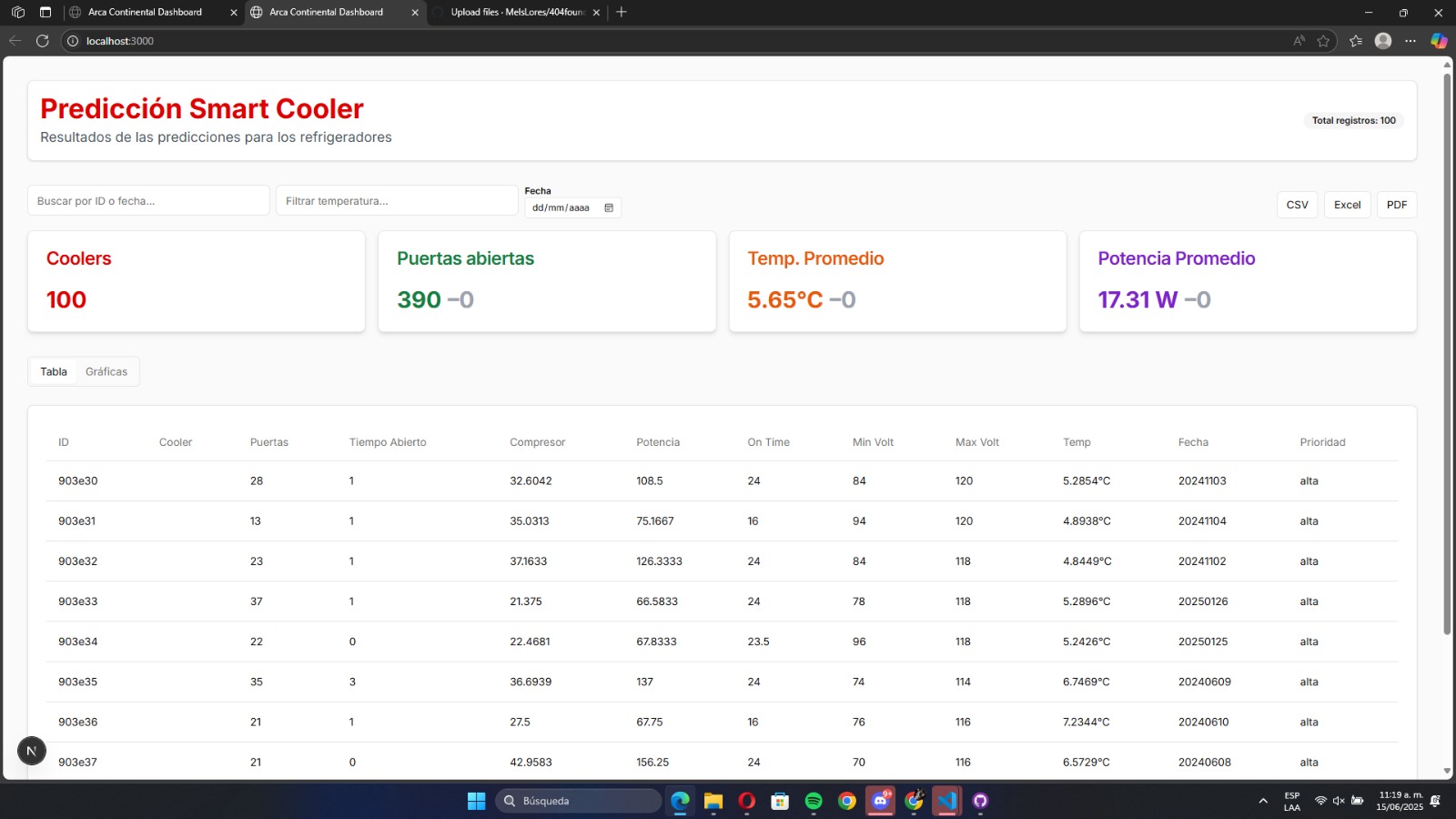Image resolution: width=1456 pixels, height=819 pixels.
Task: Click the Puertas abiertas card
Action: (547, 281)
